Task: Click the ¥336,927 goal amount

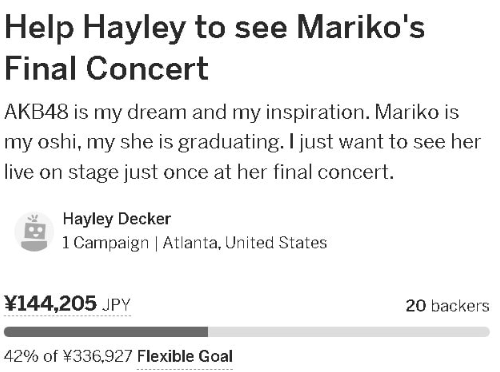Action: [98, 356]
